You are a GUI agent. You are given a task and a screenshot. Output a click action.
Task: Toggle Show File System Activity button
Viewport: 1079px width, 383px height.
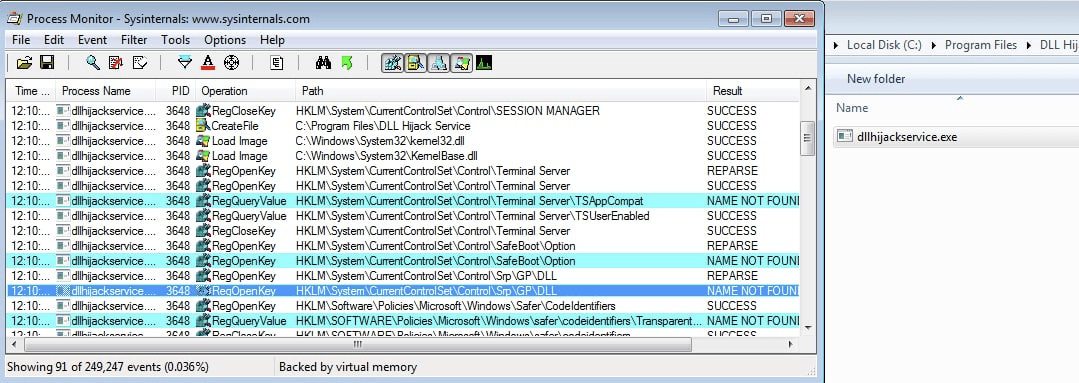click(x=416, y=63)
